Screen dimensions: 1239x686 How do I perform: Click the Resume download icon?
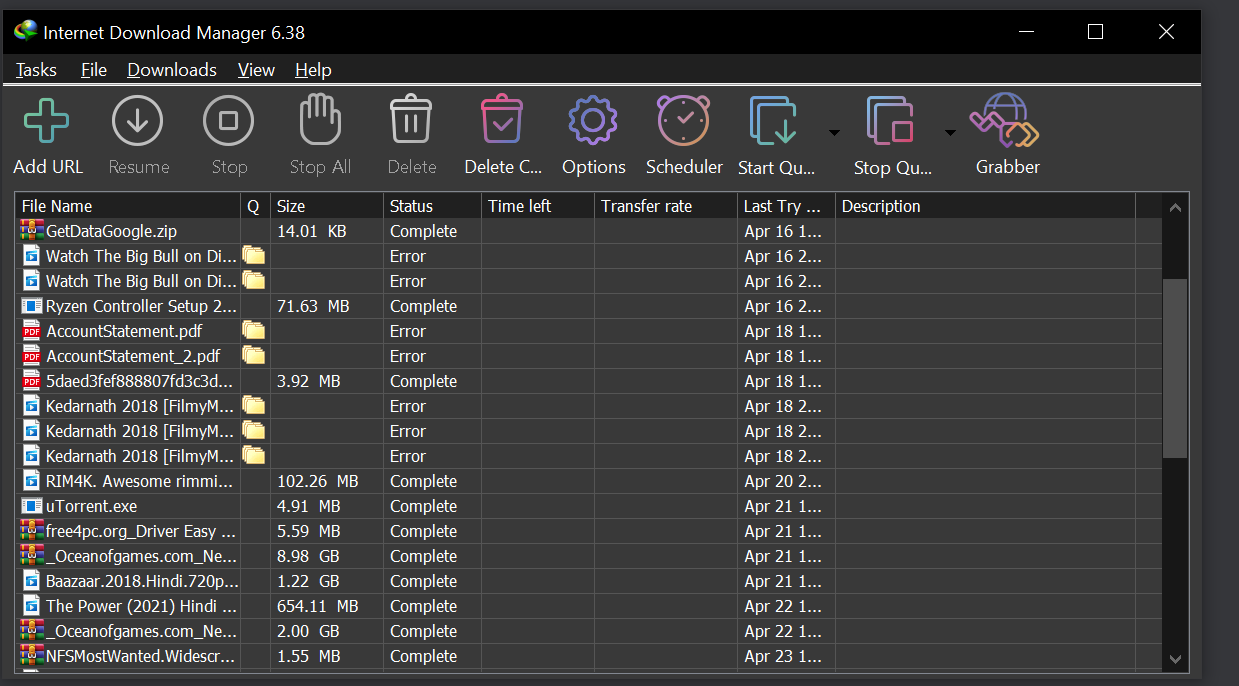(138, 122)
